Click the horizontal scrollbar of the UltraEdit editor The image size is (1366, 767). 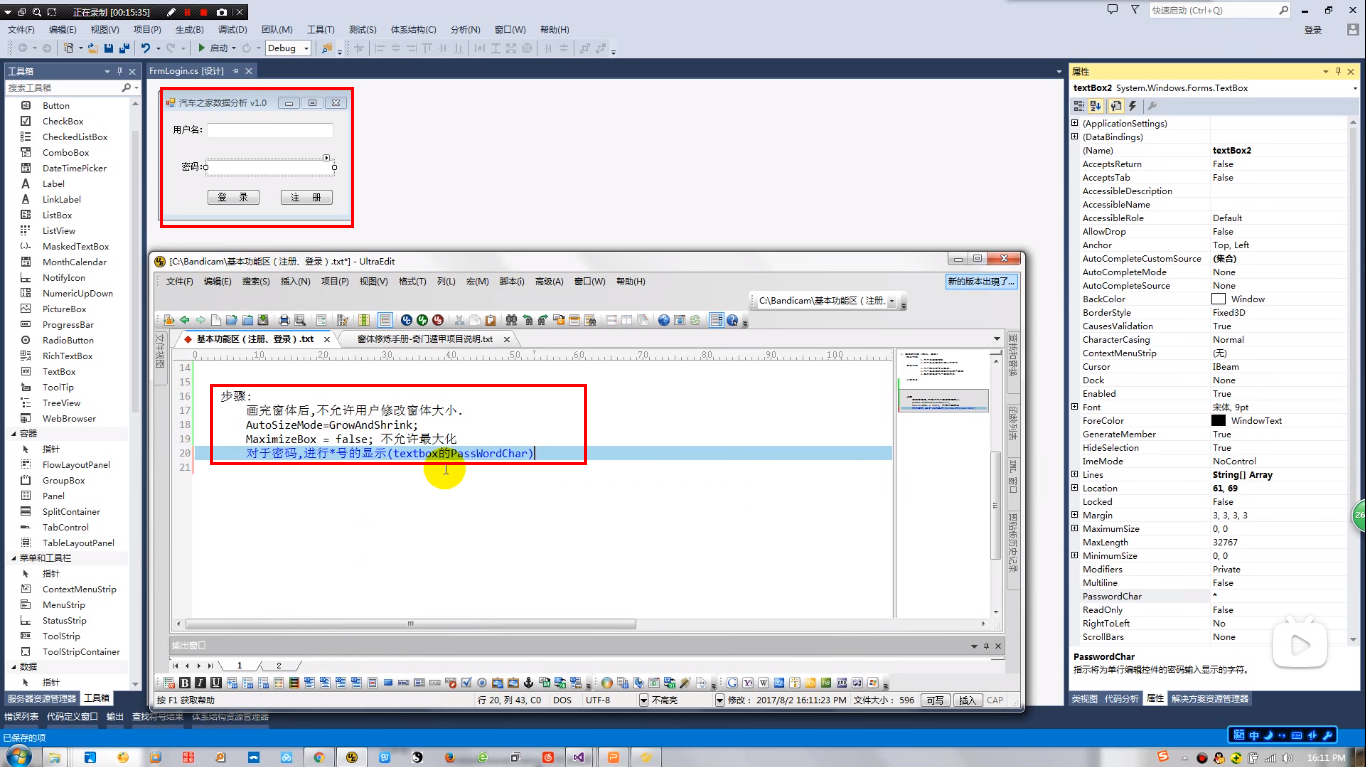click(x=410, y=623)
